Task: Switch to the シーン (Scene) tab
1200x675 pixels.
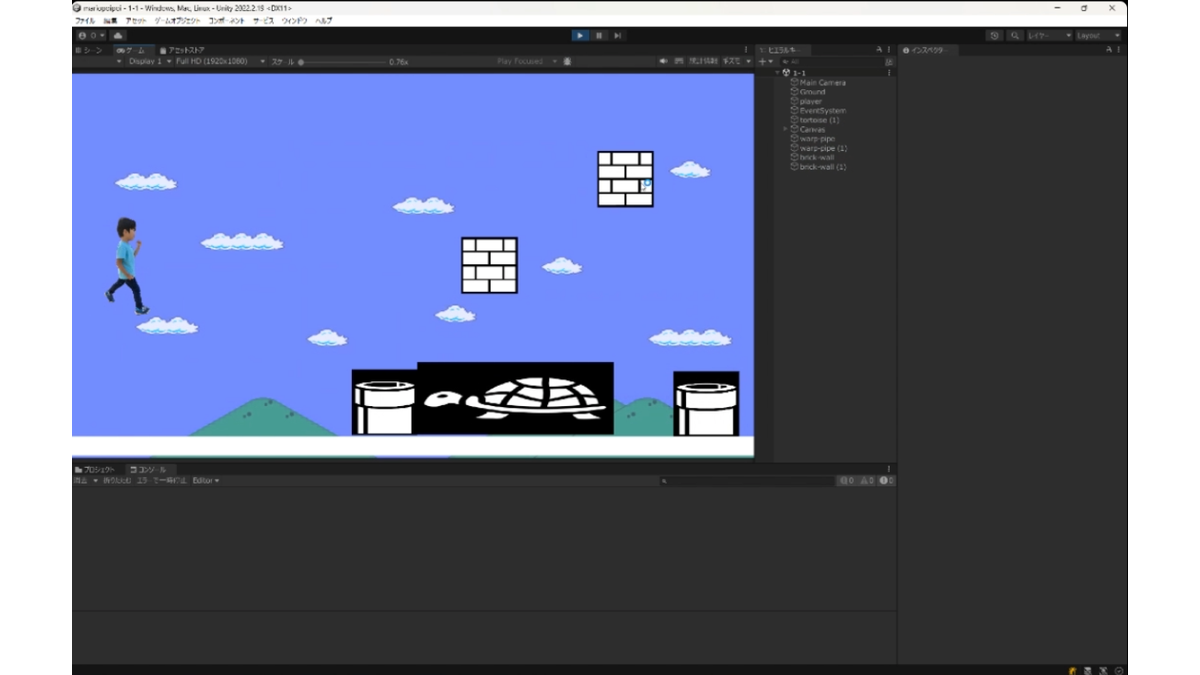Action: (x=90, y=49)
